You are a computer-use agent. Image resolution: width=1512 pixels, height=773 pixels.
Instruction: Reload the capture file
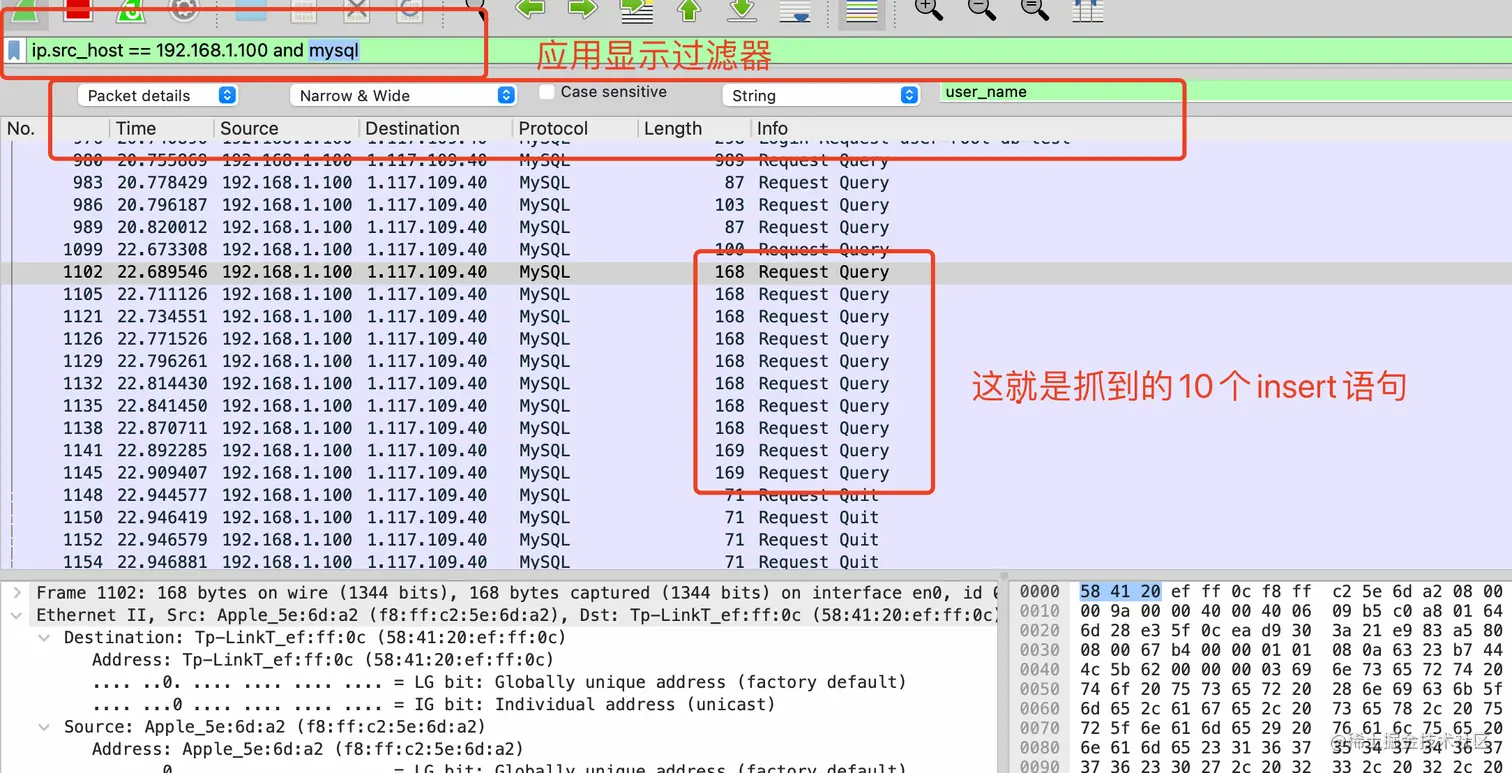pos(409,10)
